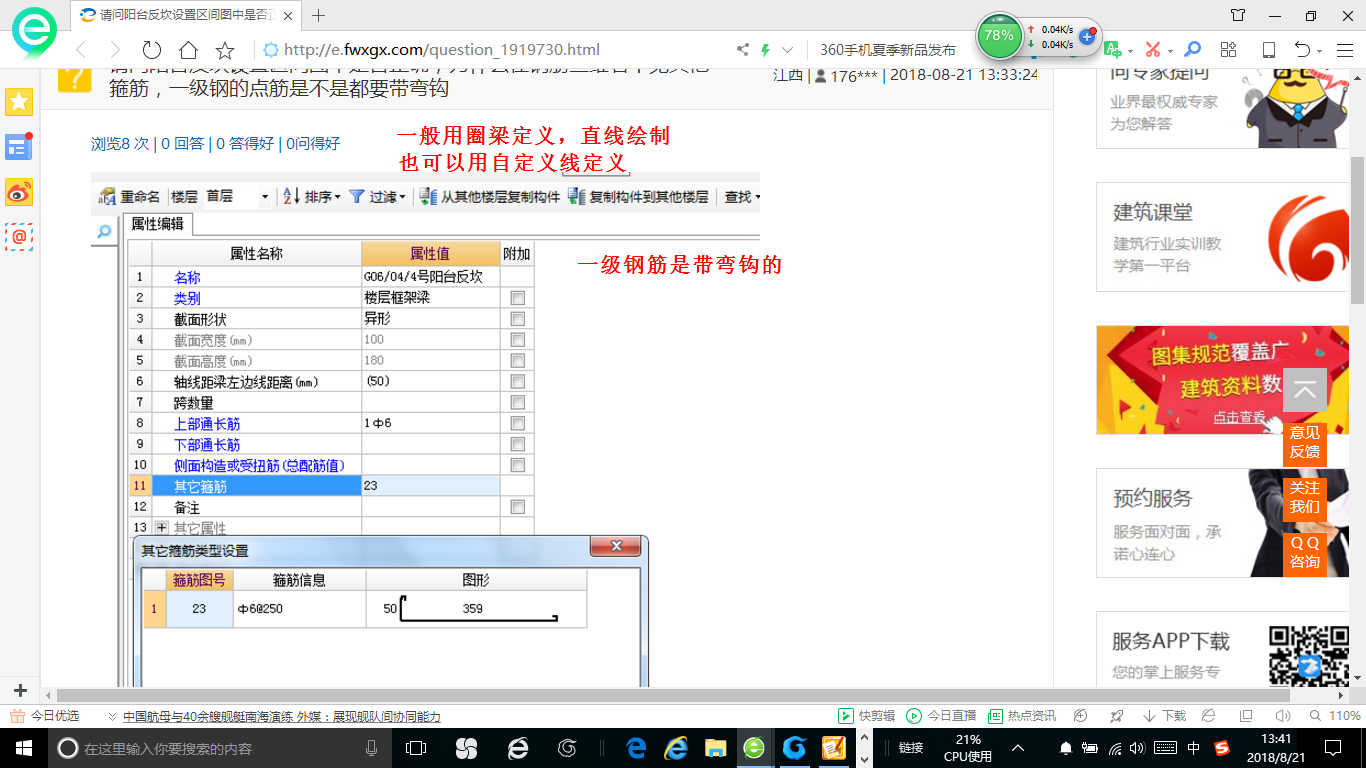Screen dimensions: 1366x768
Task: Open 快剪辑 in the status bar
Action: pos(868,716)
